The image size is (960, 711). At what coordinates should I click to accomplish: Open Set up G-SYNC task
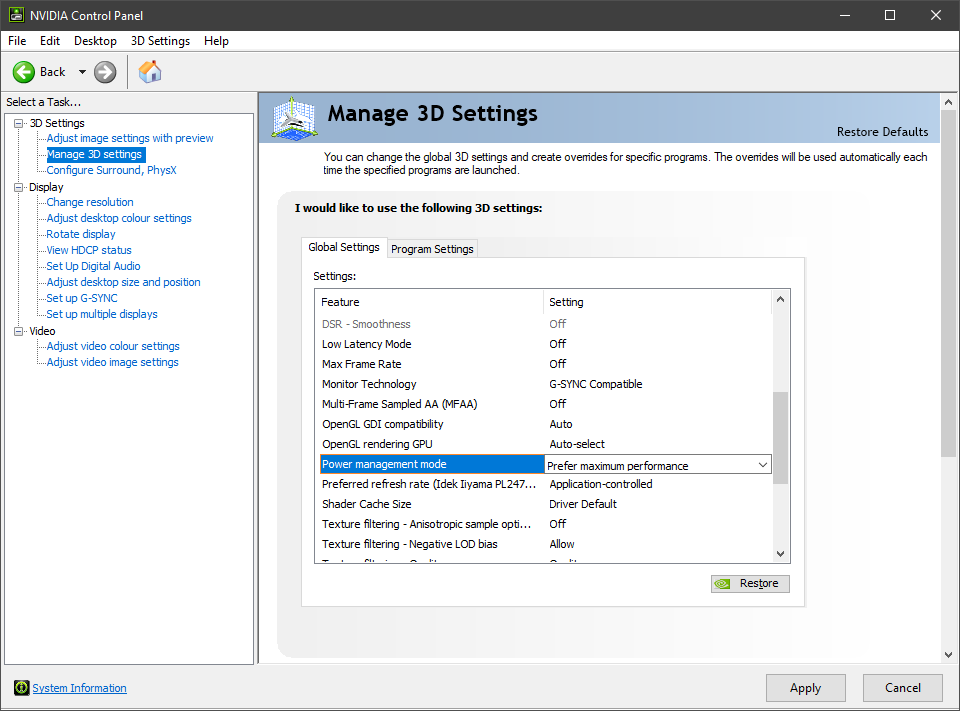coord(82,298)
